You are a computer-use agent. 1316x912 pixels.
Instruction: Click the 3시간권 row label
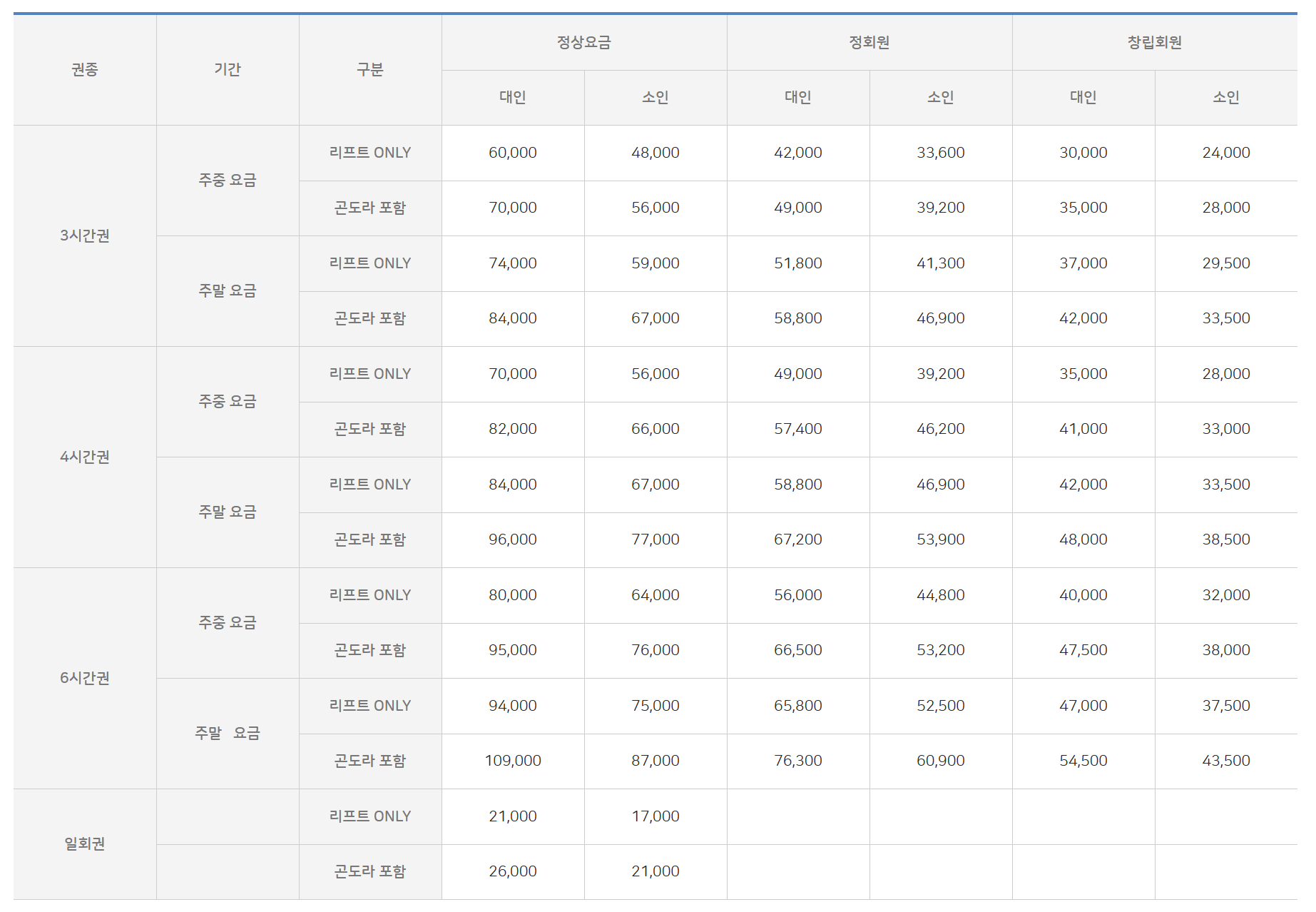click(85, 235)
